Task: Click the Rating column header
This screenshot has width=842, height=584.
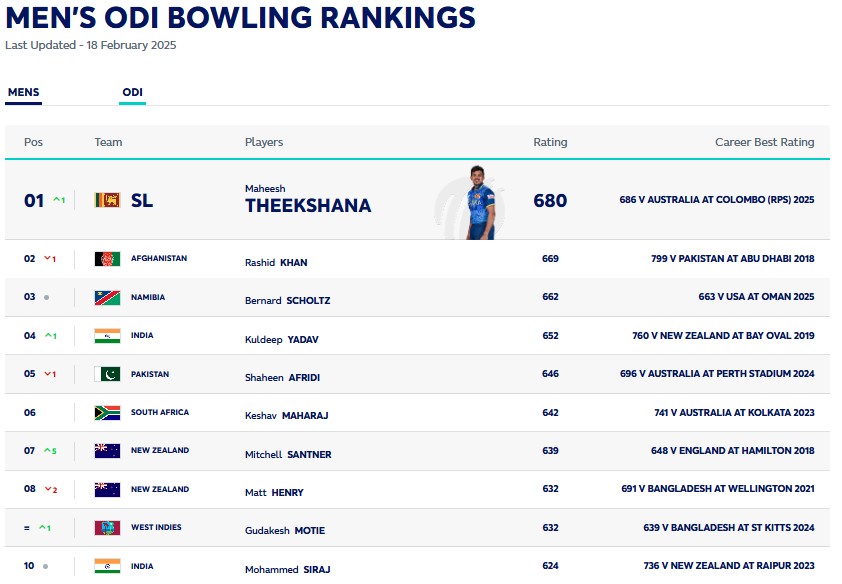Action: pyautogui.click(x=550, y=142)
